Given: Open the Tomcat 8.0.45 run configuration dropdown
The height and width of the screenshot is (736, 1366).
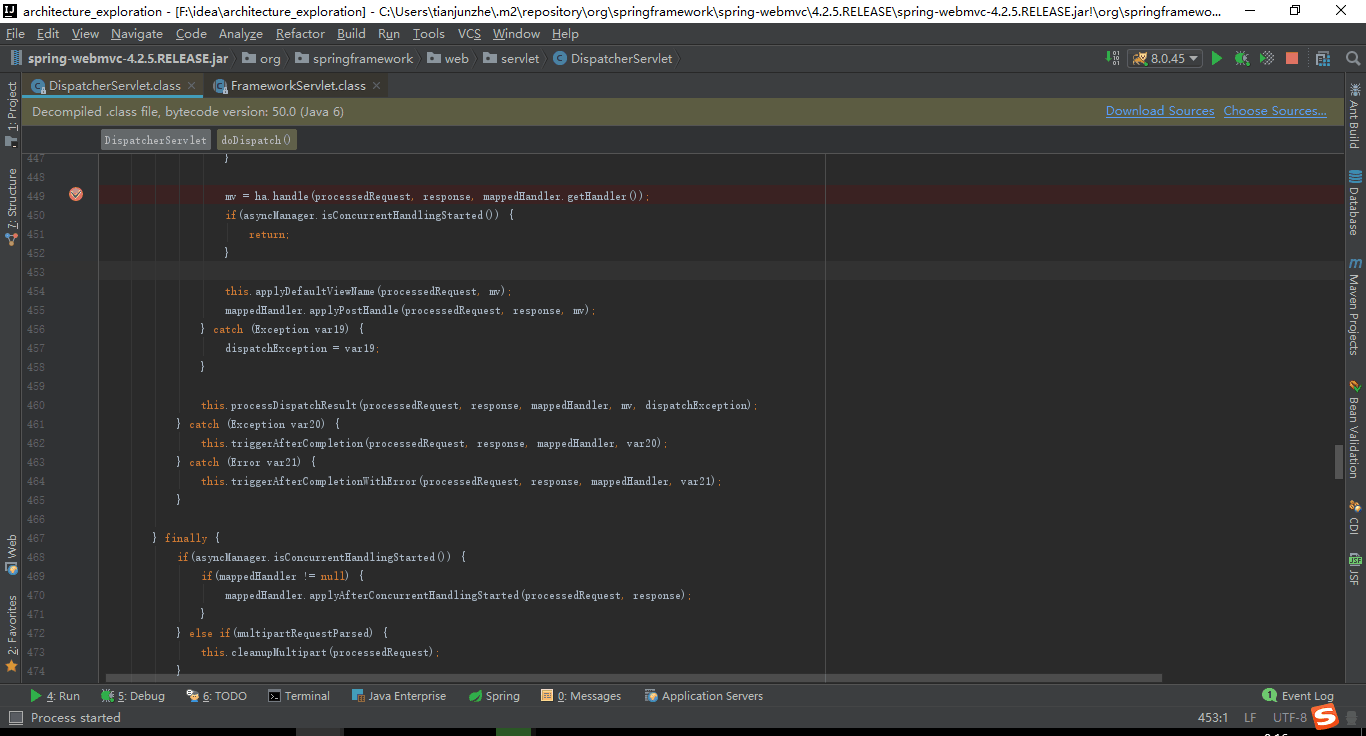Looking at the screenshot, I should [1164, 59].
